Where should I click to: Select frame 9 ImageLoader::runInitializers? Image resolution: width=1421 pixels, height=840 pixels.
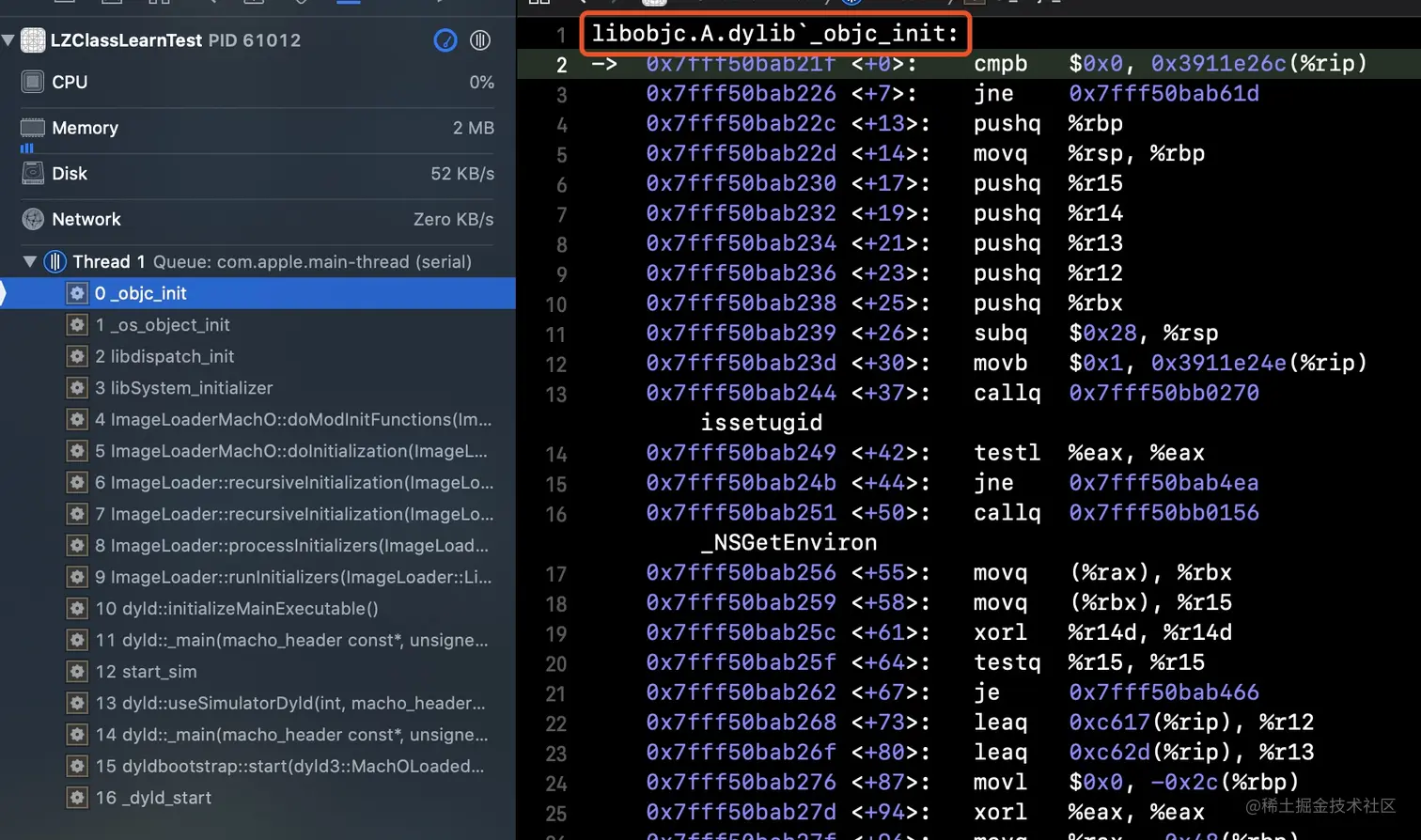coord(258,577)
